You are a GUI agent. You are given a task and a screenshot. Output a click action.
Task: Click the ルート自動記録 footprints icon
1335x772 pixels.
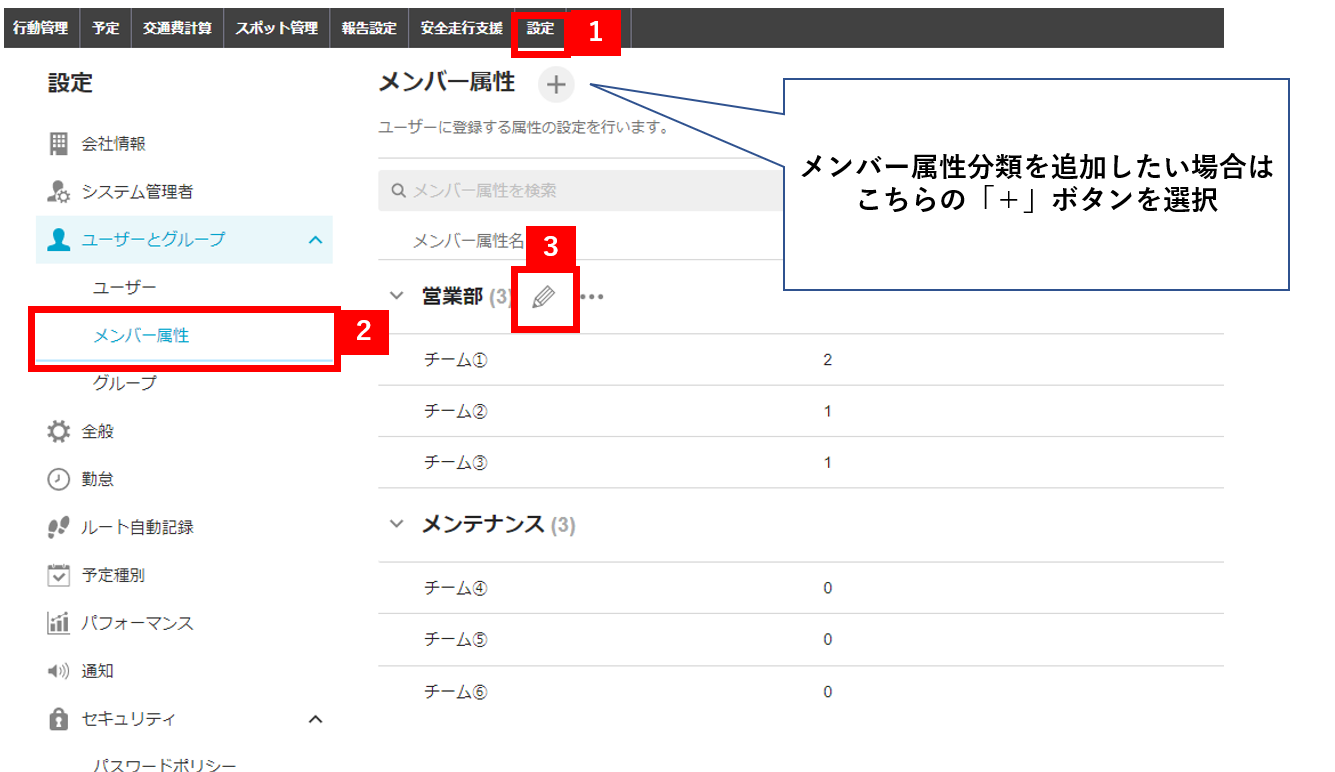pos(59,527)
